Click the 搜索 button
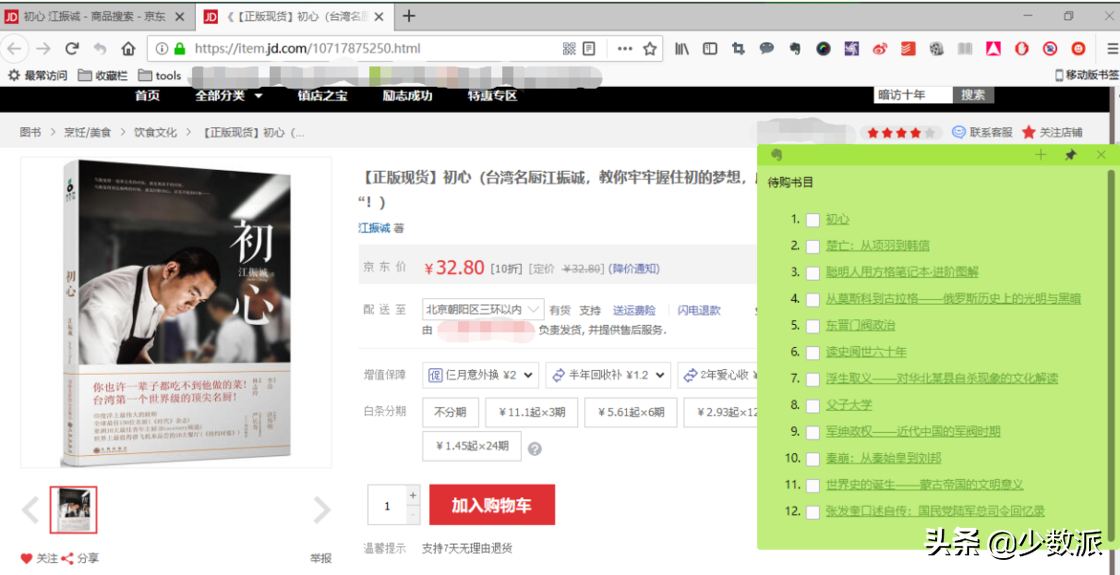 click(973, 95)
